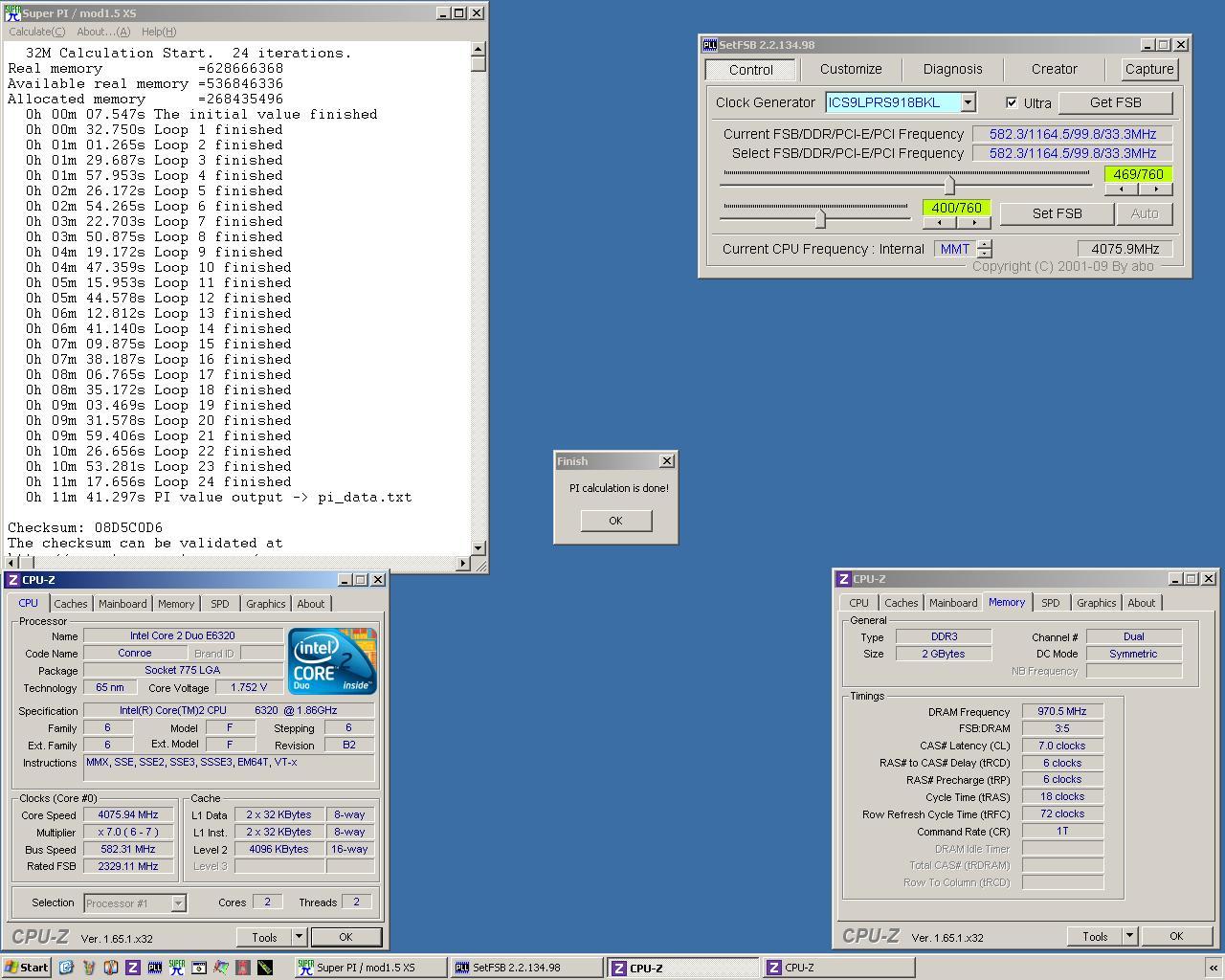The image size is (1225, 980).
Task: Expand the hidden system tray icons chevron
Action: pyautogui.click(x=1214, y=968)
